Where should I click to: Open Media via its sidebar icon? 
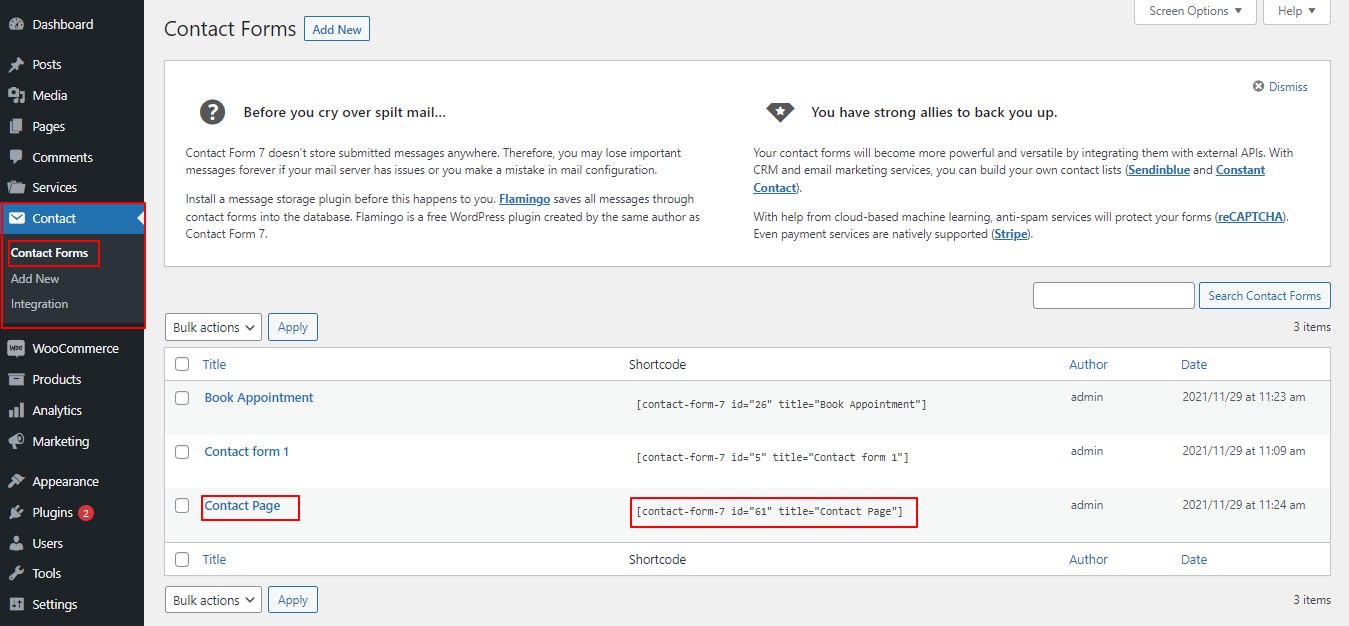[x=16, y=95]
